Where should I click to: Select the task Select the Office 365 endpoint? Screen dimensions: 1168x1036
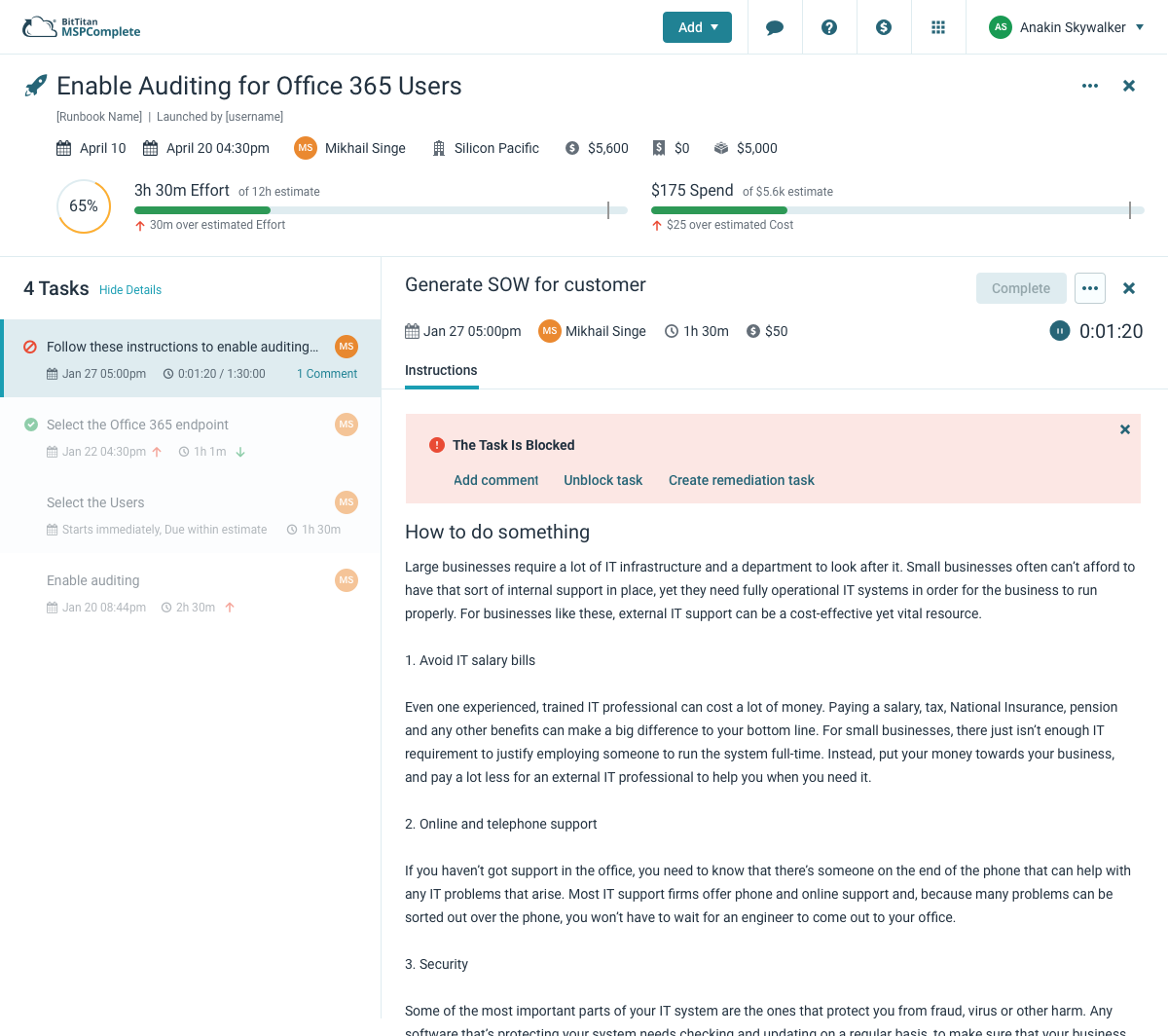(191, 436)
